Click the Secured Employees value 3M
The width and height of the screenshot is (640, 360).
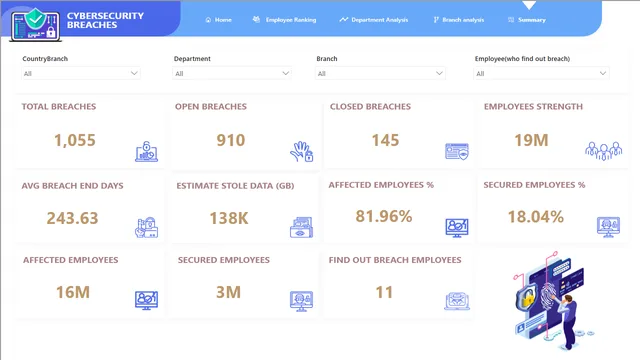click(228, 292)
